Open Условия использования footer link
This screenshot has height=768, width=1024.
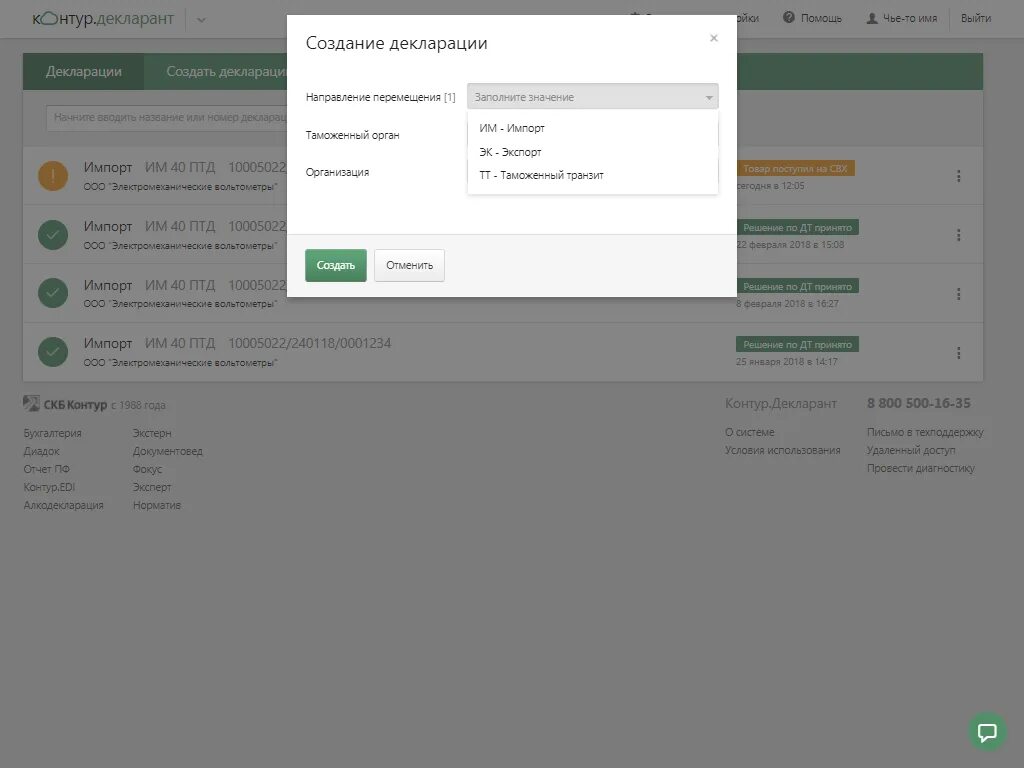(x=782, y=450)
